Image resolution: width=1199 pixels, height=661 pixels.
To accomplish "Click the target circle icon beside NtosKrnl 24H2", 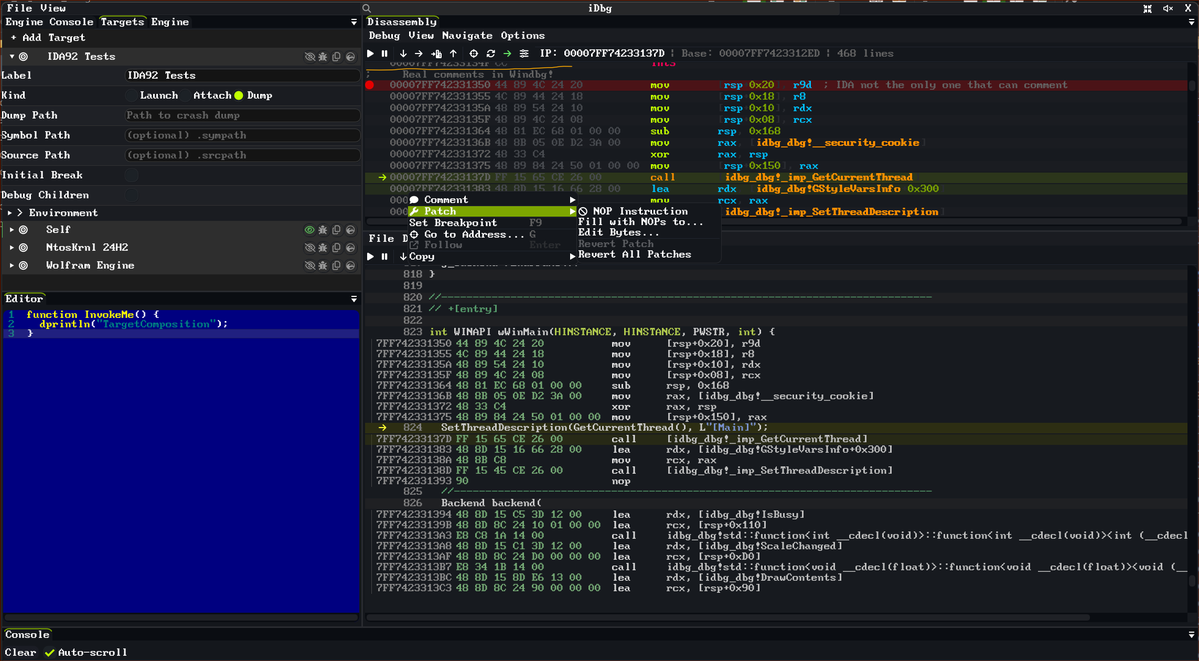I will pyautogui.click(x=24, y=247).
